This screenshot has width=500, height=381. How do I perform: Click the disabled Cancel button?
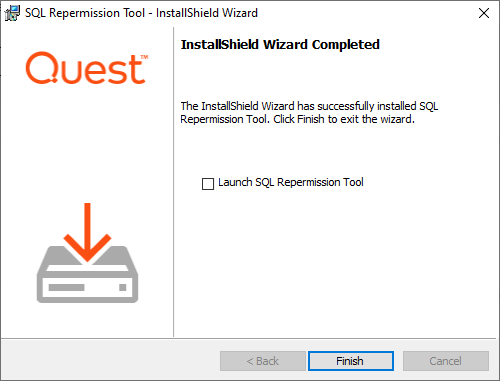click(446, 361)
